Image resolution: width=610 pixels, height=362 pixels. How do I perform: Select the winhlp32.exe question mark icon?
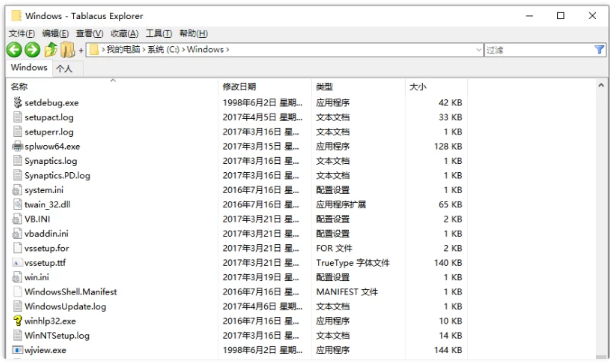point(18,321)
